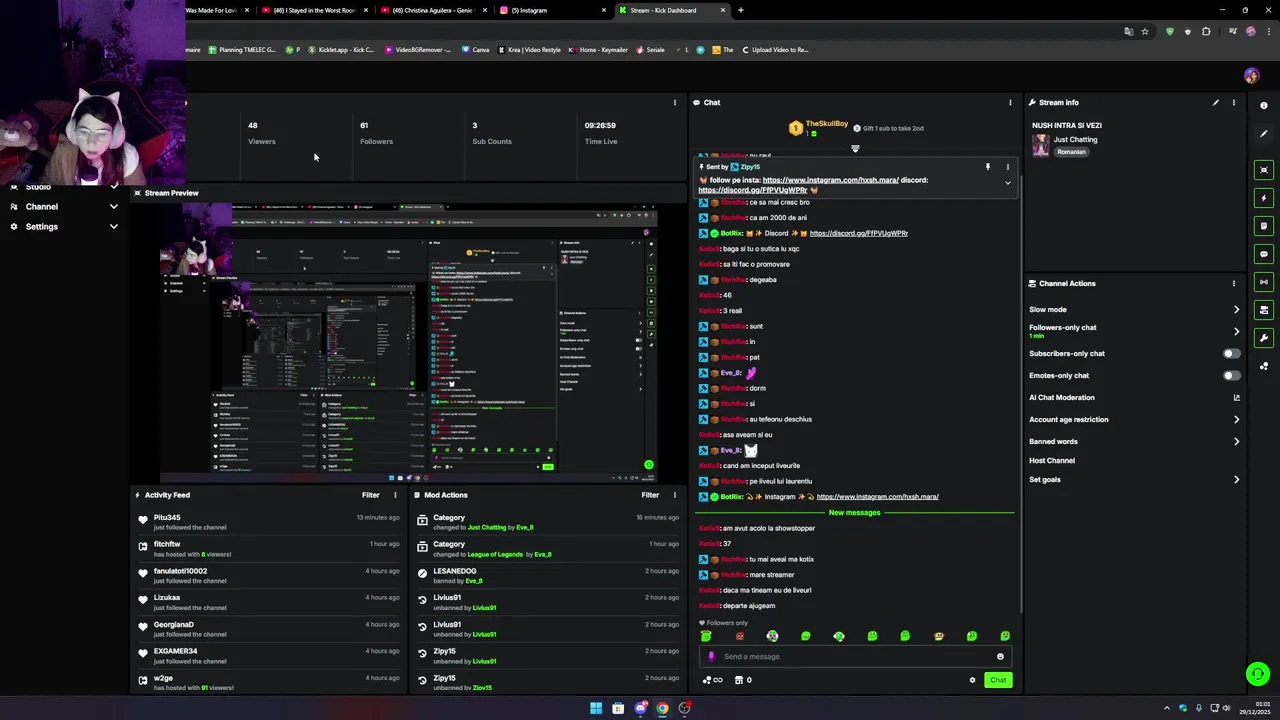The width and height of the screenshot is (1280, 720).
Task: Click the green support bubble icon
Action: (1258, 674)
